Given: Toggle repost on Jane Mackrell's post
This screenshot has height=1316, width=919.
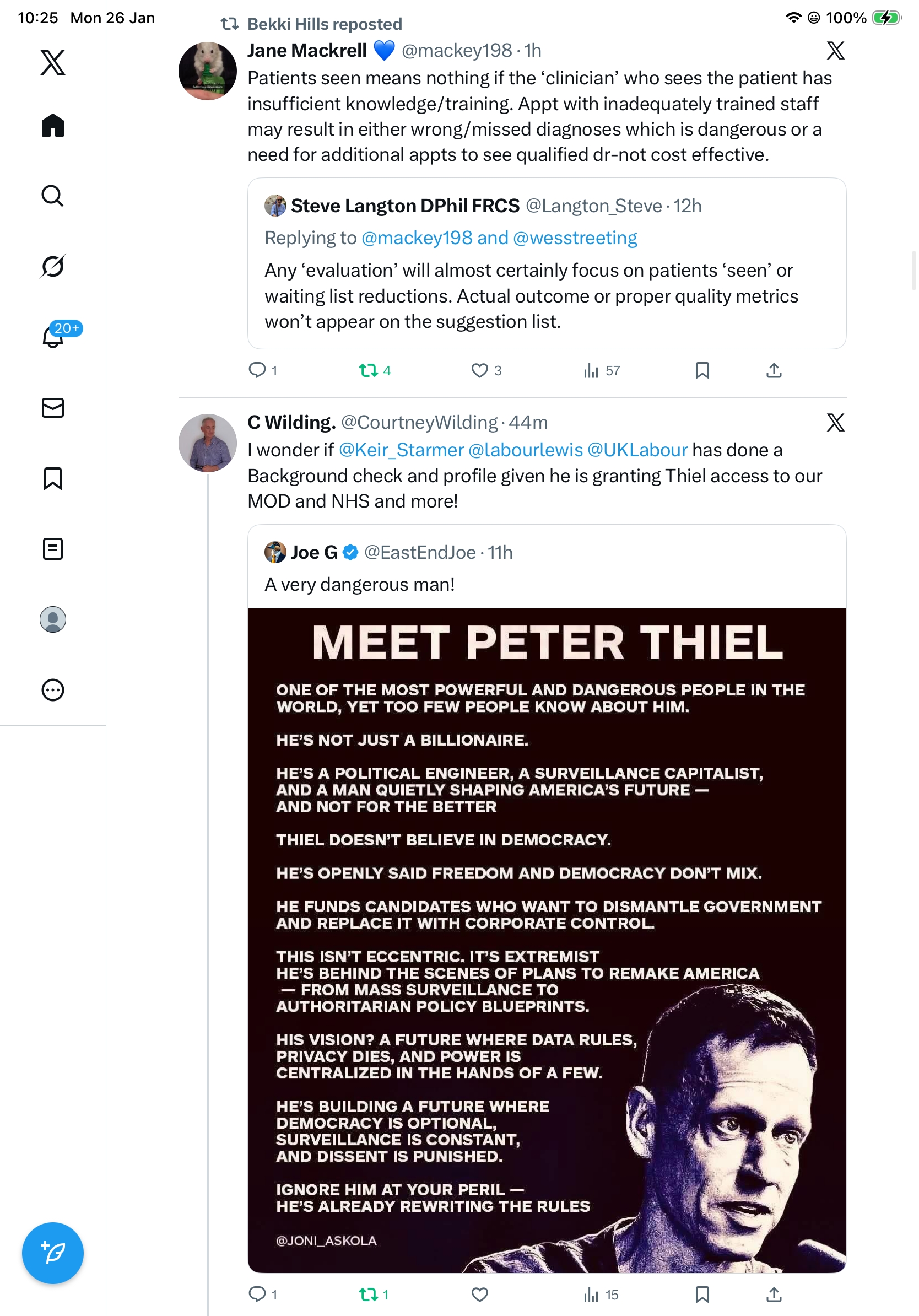Looking at the screenshot, I should click(369, 371).
